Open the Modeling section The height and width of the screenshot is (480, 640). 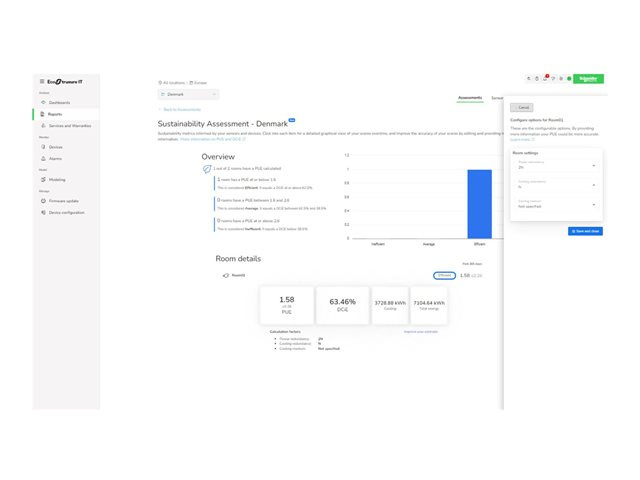point(57,180)
